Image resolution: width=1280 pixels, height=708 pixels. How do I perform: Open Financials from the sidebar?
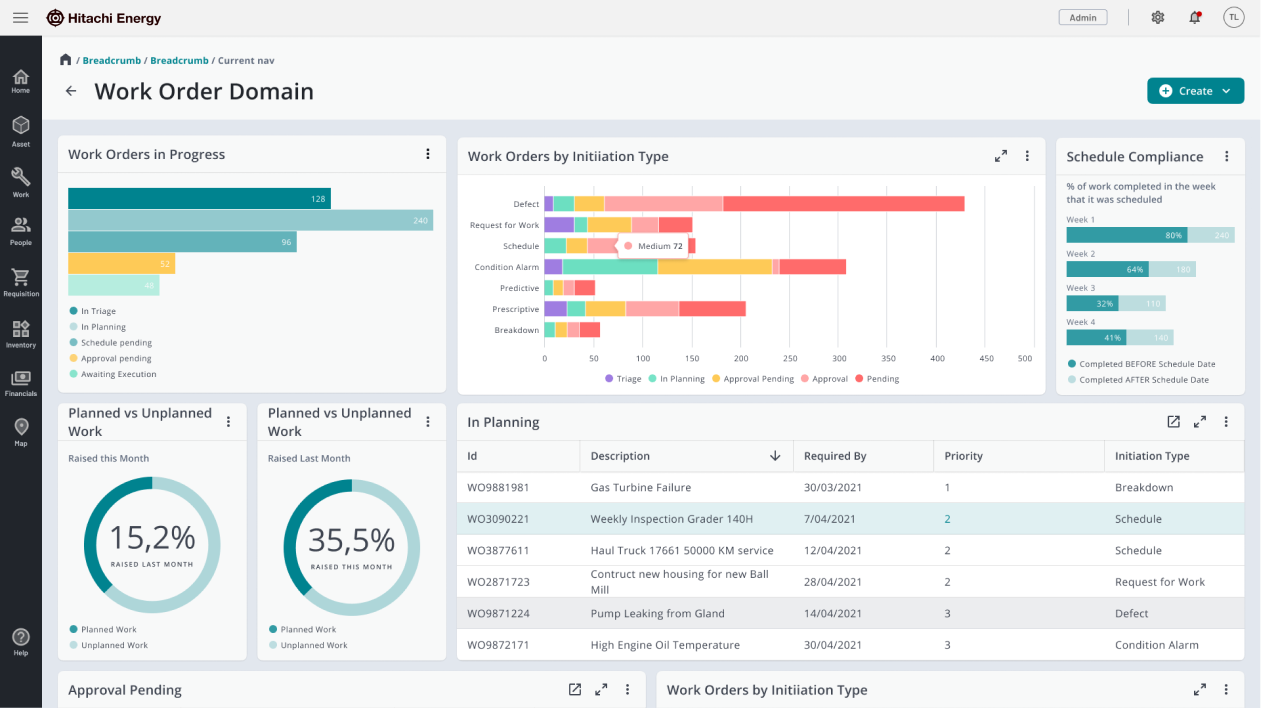[x=21, y=381]
